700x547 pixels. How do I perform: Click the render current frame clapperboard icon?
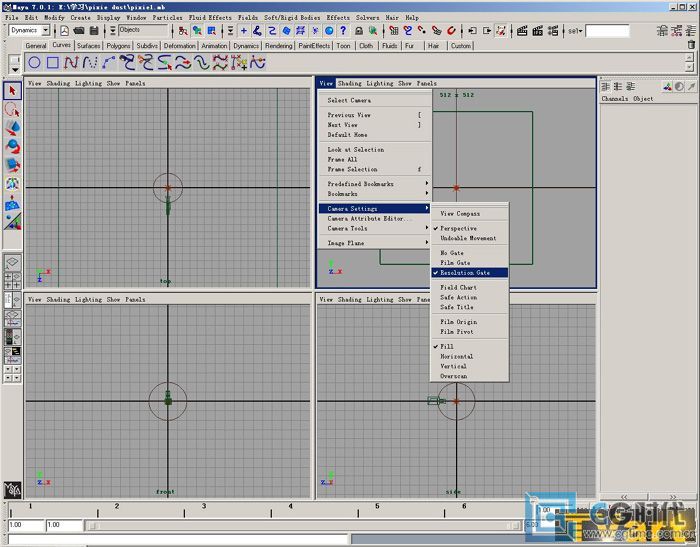point(522,31)
